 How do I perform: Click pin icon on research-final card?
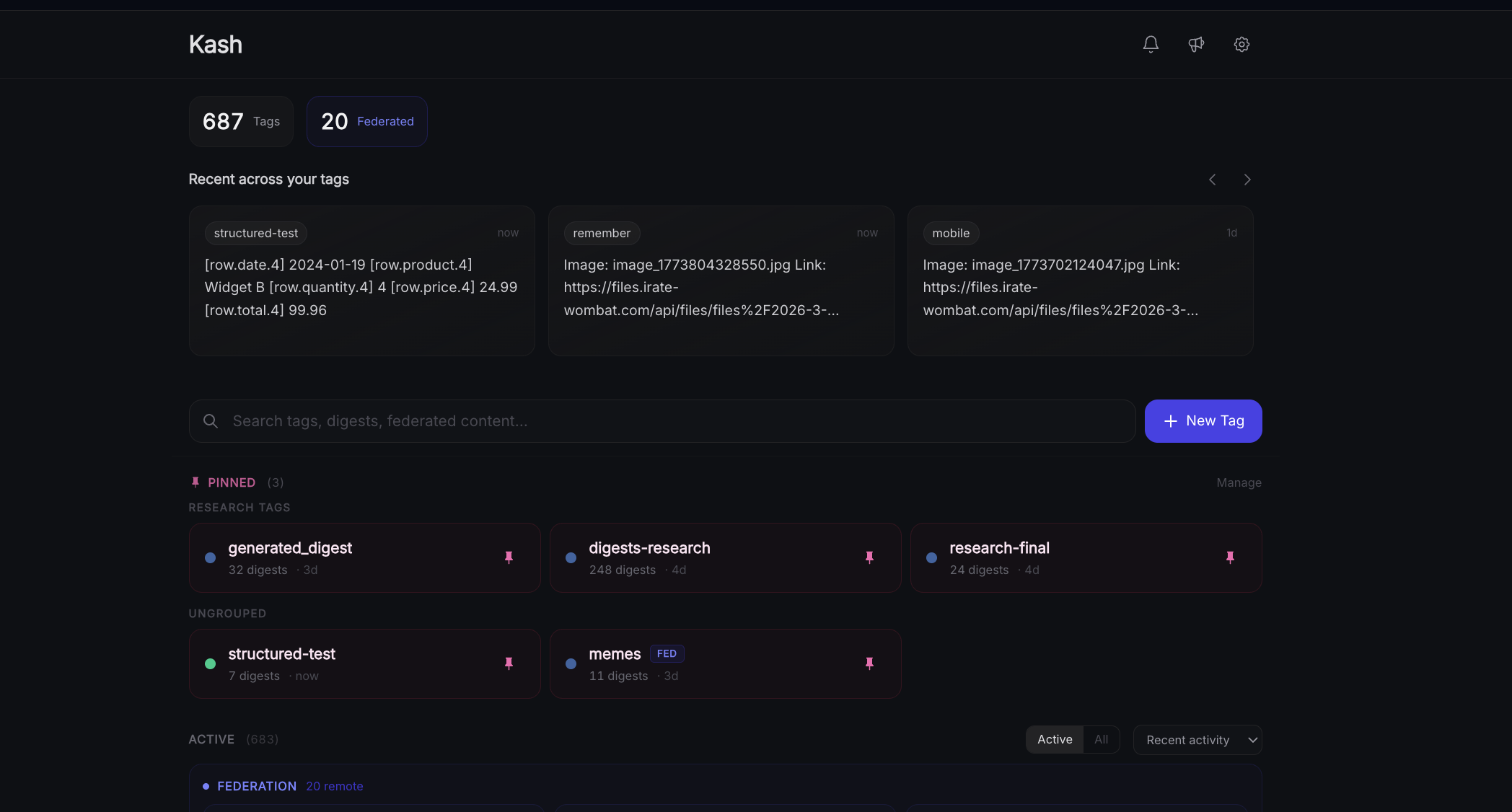(x=1230, y=557)
